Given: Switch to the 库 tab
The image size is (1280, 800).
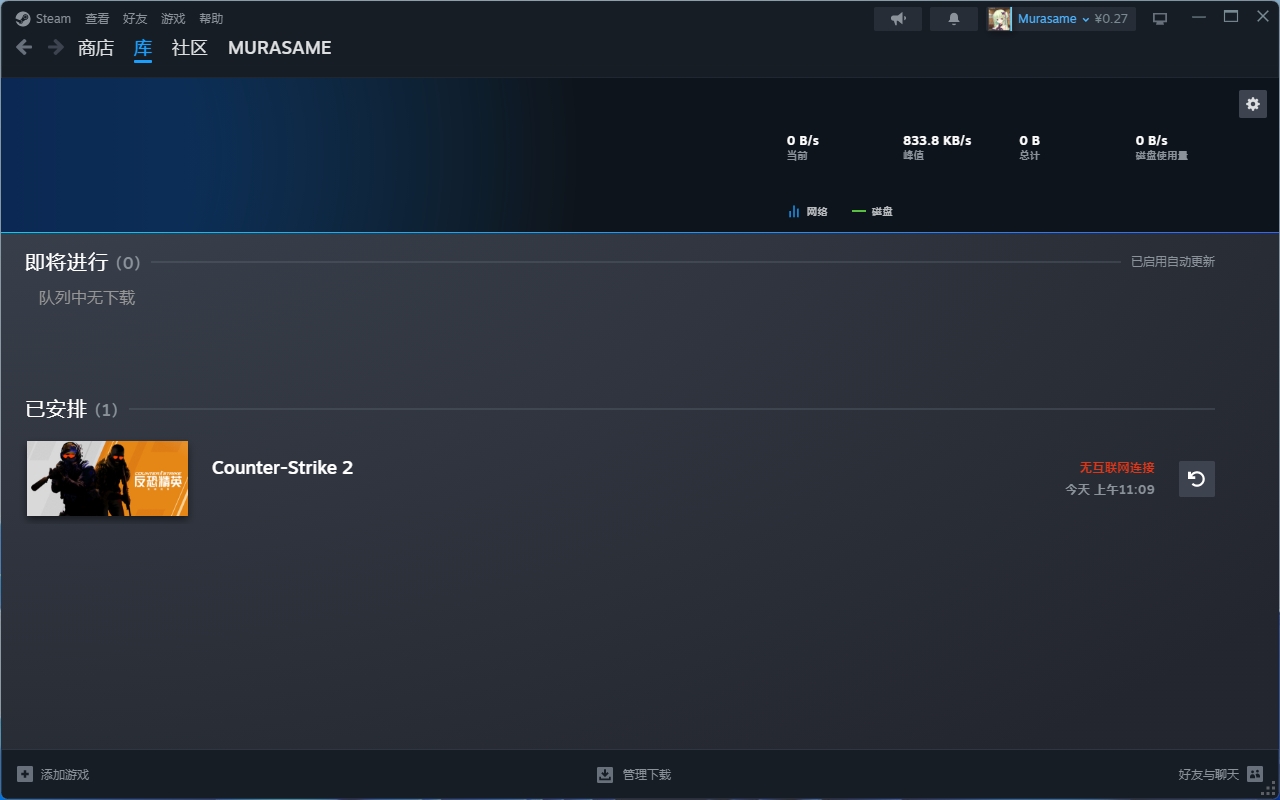Looking at the screenshot, I should (x=143, y=48).
